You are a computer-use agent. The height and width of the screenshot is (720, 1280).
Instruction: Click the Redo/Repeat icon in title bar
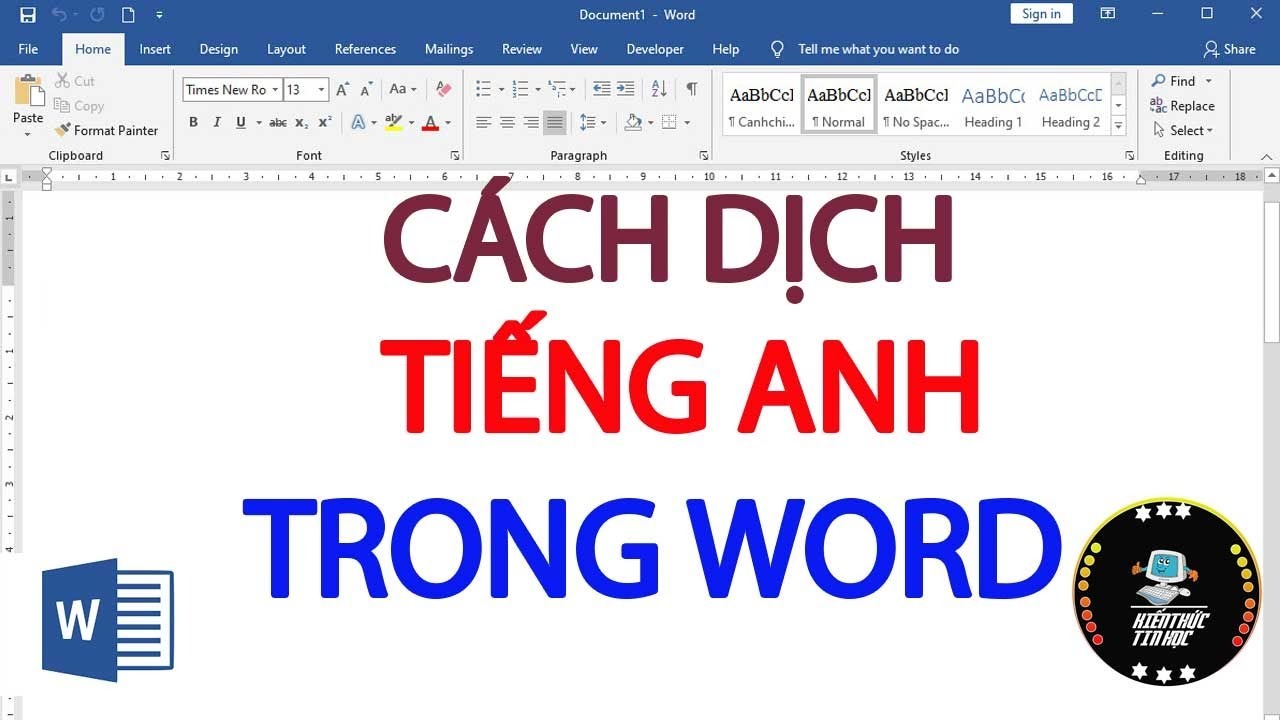coord(97,15)
